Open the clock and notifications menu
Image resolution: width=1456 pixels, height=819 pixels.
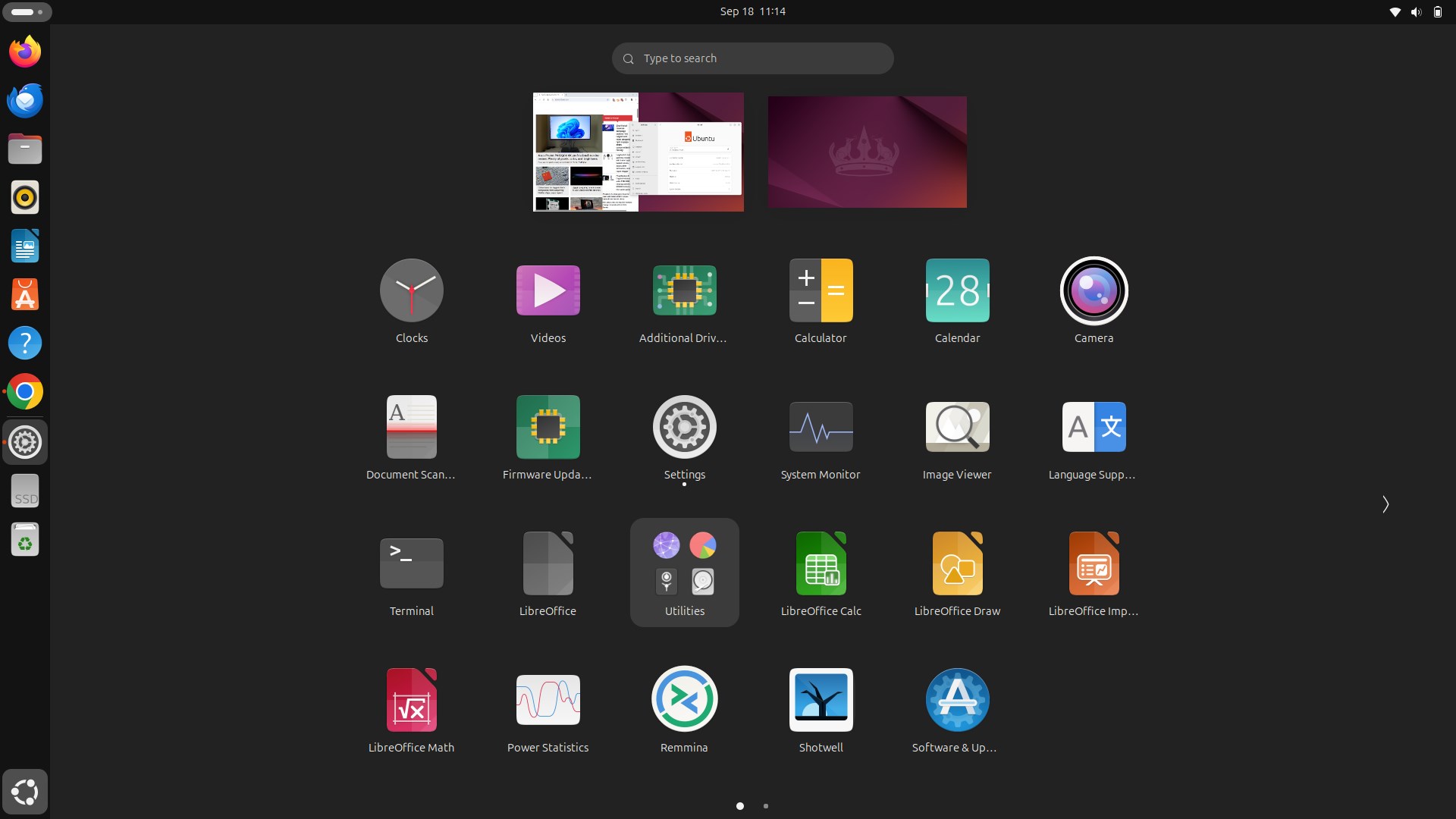point(752,11)
